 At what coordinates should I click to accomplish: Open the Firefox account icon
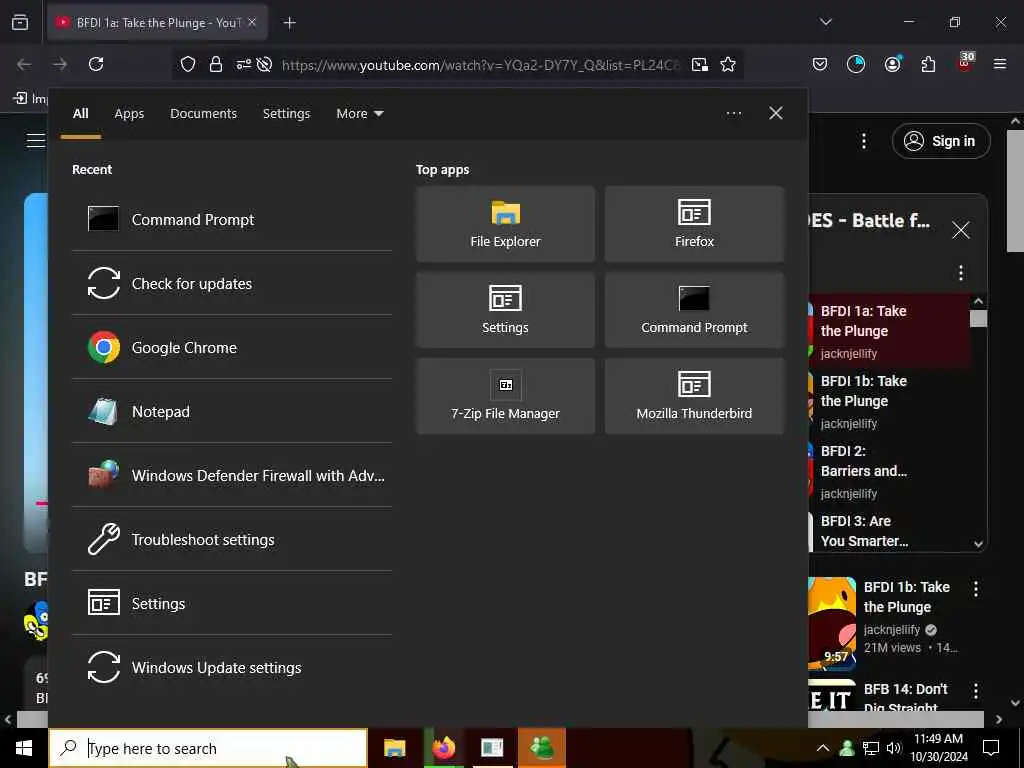click(x=893, y=64)
